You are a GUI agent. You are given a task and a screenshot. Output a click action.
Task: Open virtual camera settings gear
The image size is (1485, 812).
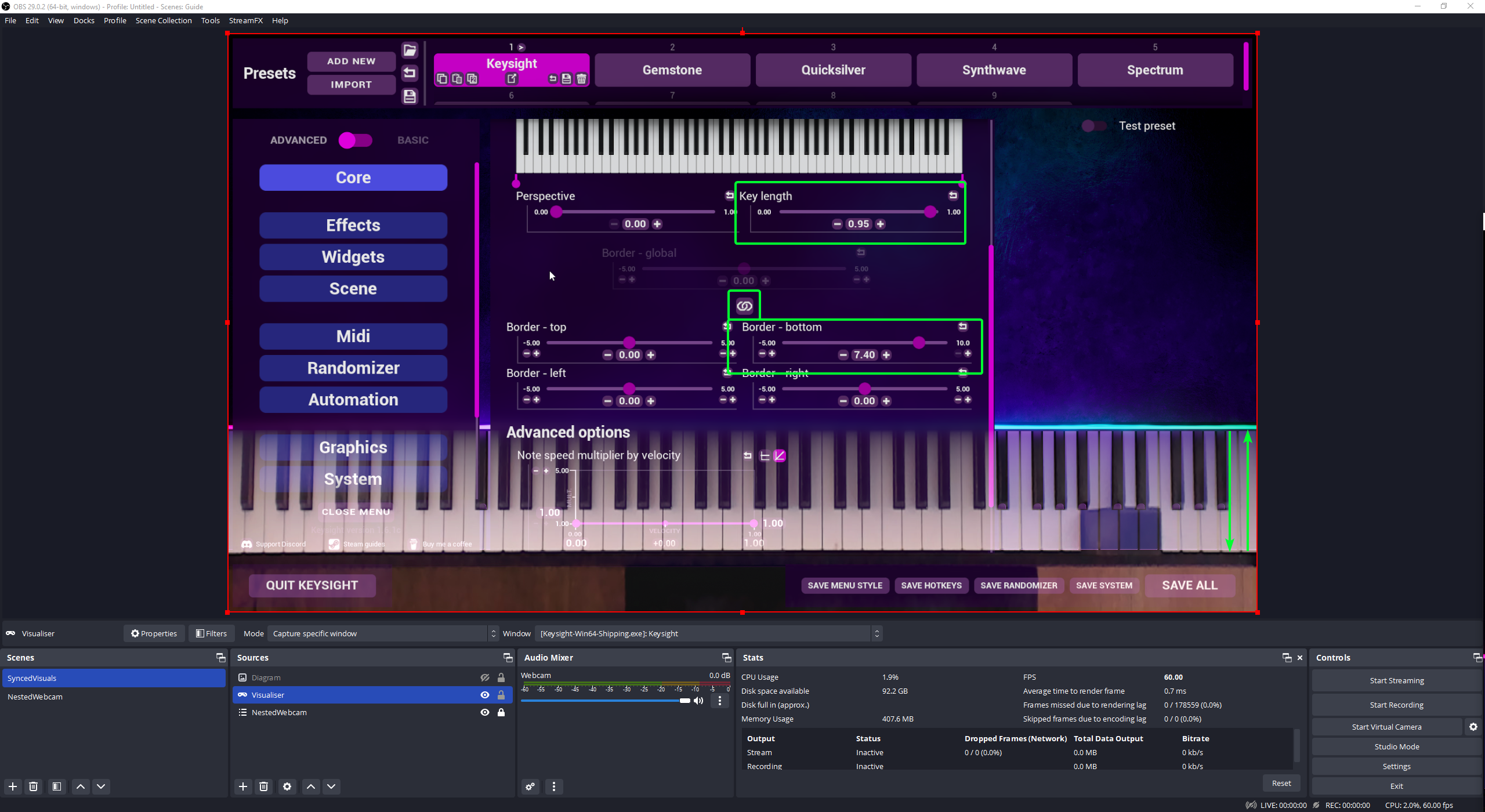[x=1473, y=727]
